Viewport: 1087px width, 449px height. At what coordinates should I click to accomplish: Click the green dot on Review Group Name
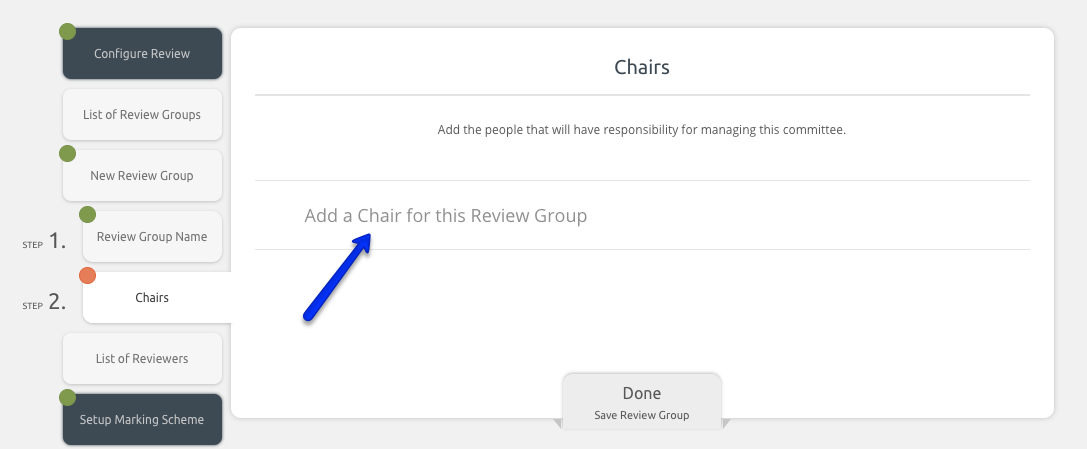pos(87,215)
